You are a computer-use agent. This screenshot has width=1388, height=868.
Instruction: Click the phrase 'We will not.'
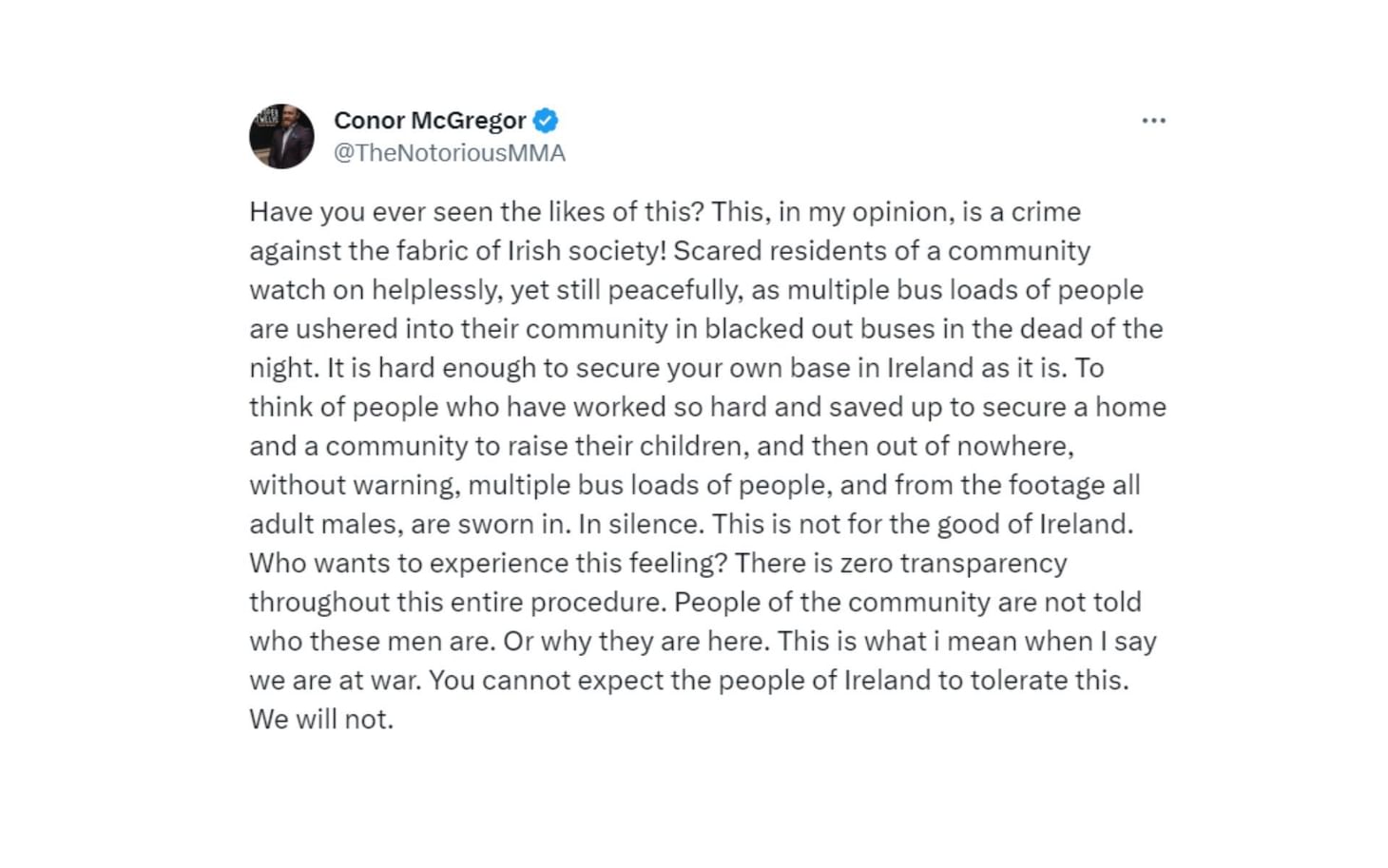[x=322, y=719]
